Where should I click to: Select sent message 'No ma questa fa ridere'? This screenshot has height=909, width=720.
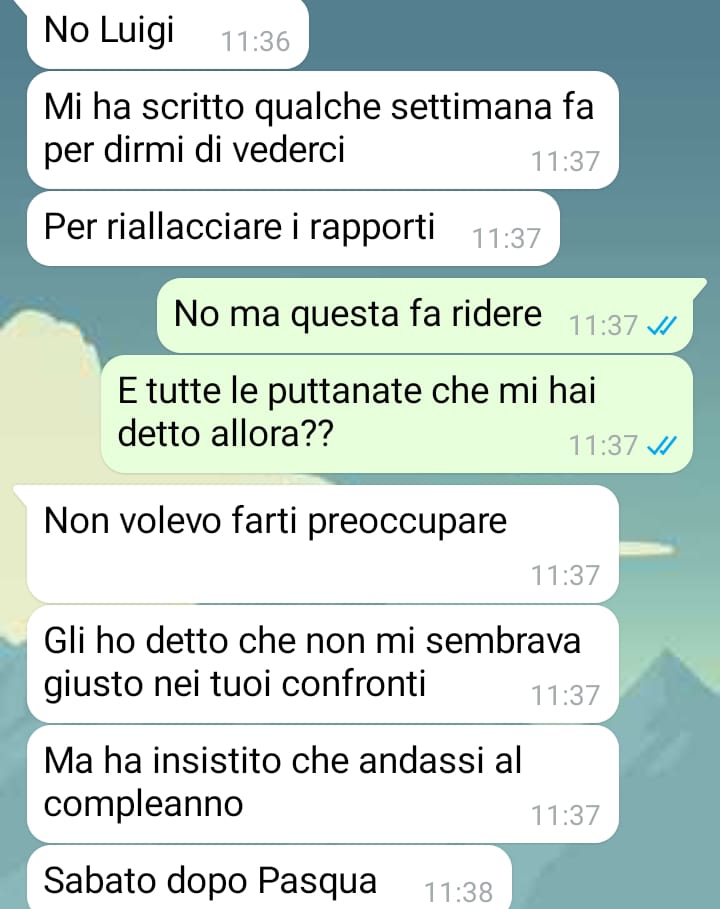coord(424,315)
